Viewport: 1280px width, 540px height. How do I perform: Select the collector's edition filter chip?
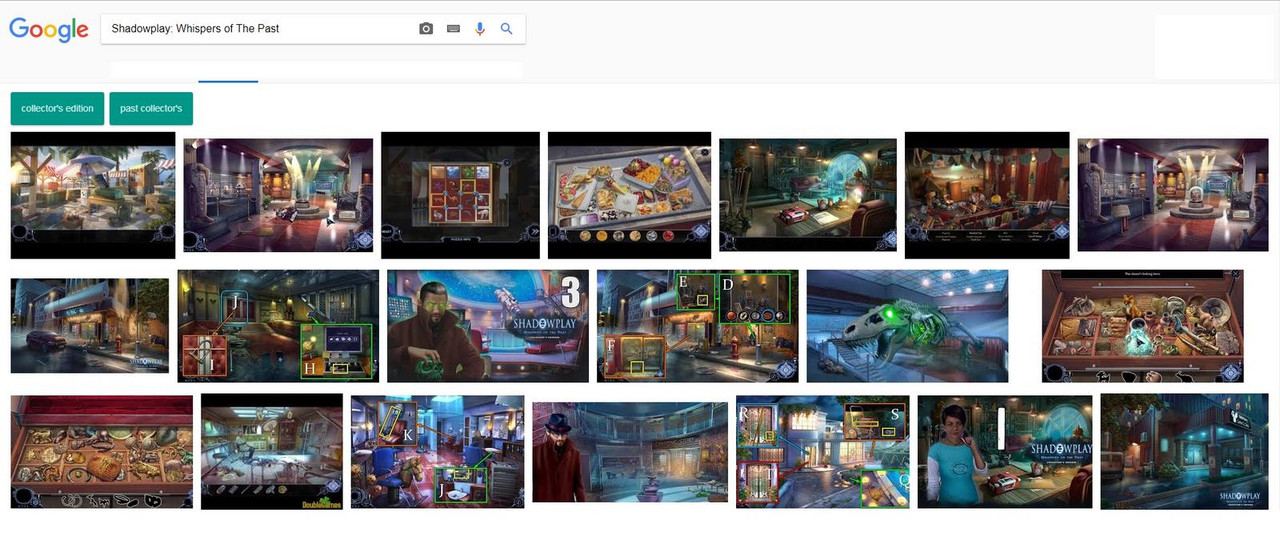pos(57,108)
